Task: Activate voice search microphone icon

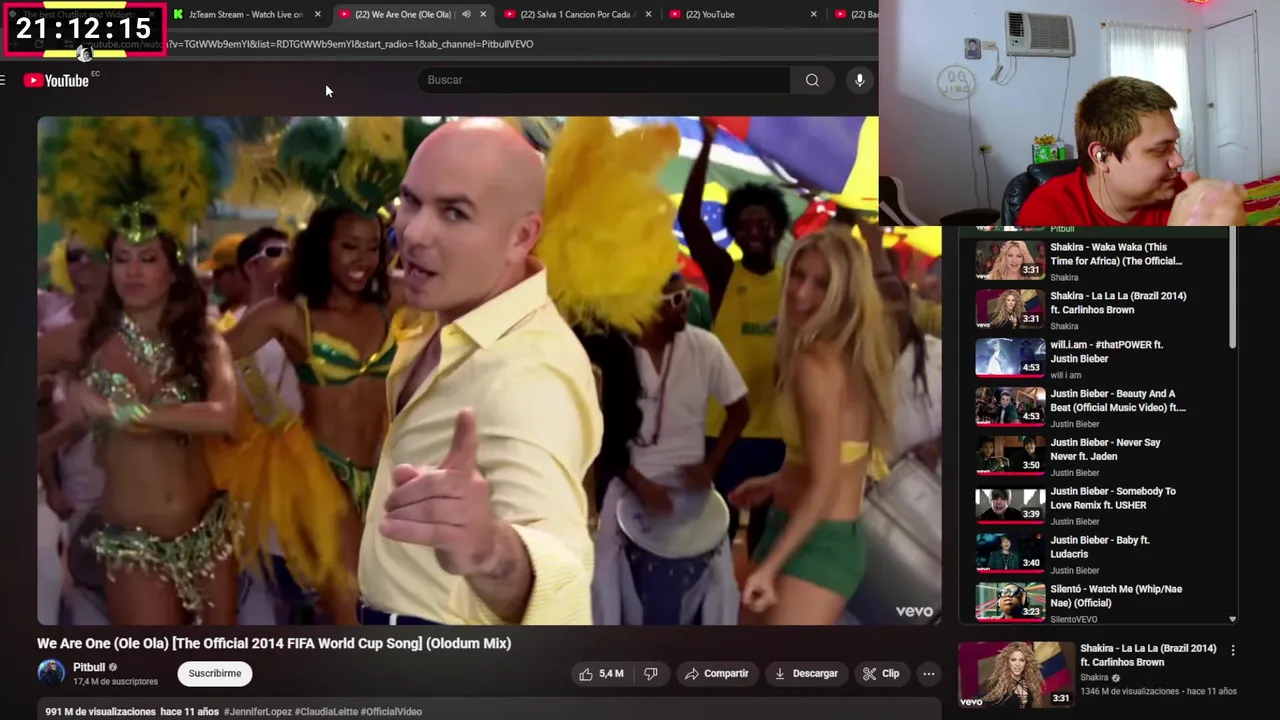Action: pos(859,80)
